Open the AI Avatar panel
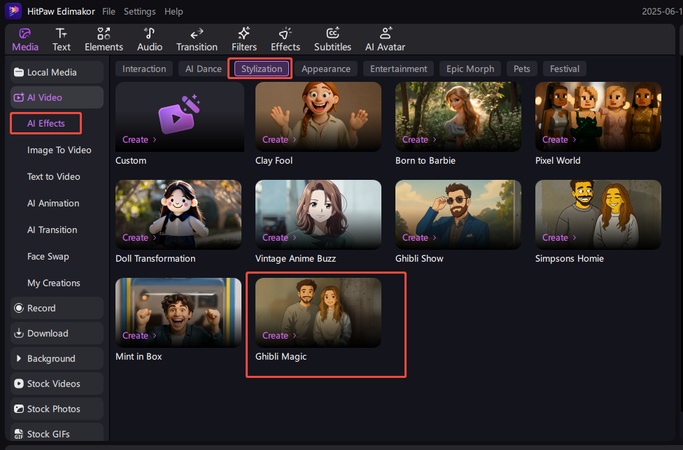The width and height of the screenshot is (683, 450). [x=385, y=39]
